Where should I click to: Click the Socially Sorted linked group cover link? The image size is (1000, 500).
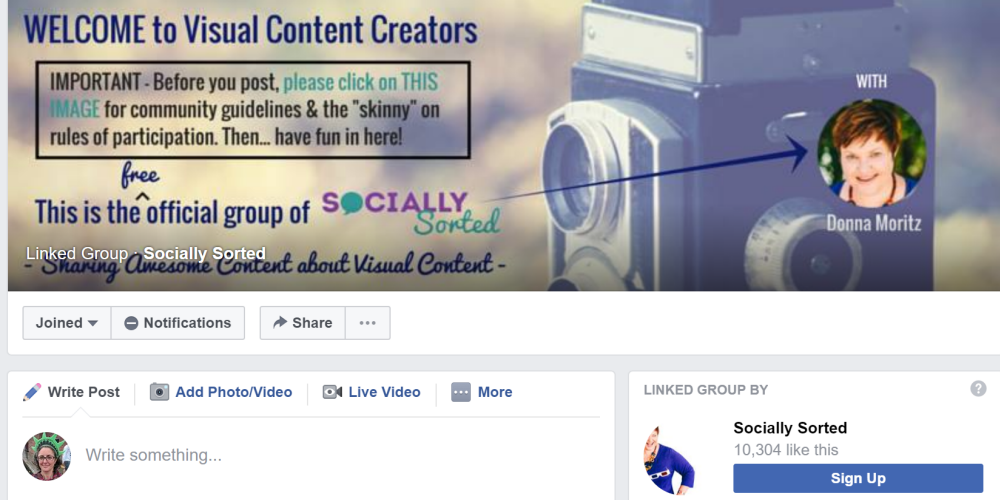pos(204,253)
